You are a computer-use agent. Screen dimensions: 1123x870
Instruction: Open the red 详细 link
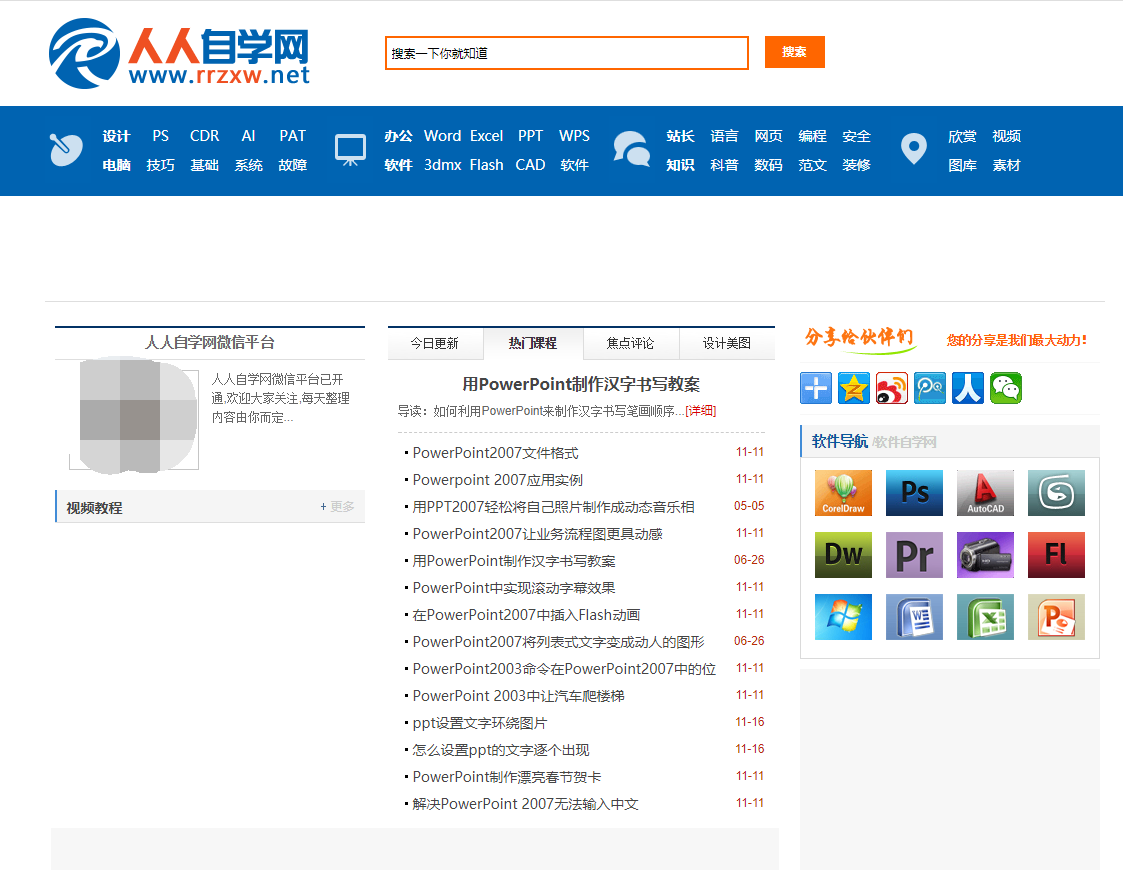[x=700, y=411]
